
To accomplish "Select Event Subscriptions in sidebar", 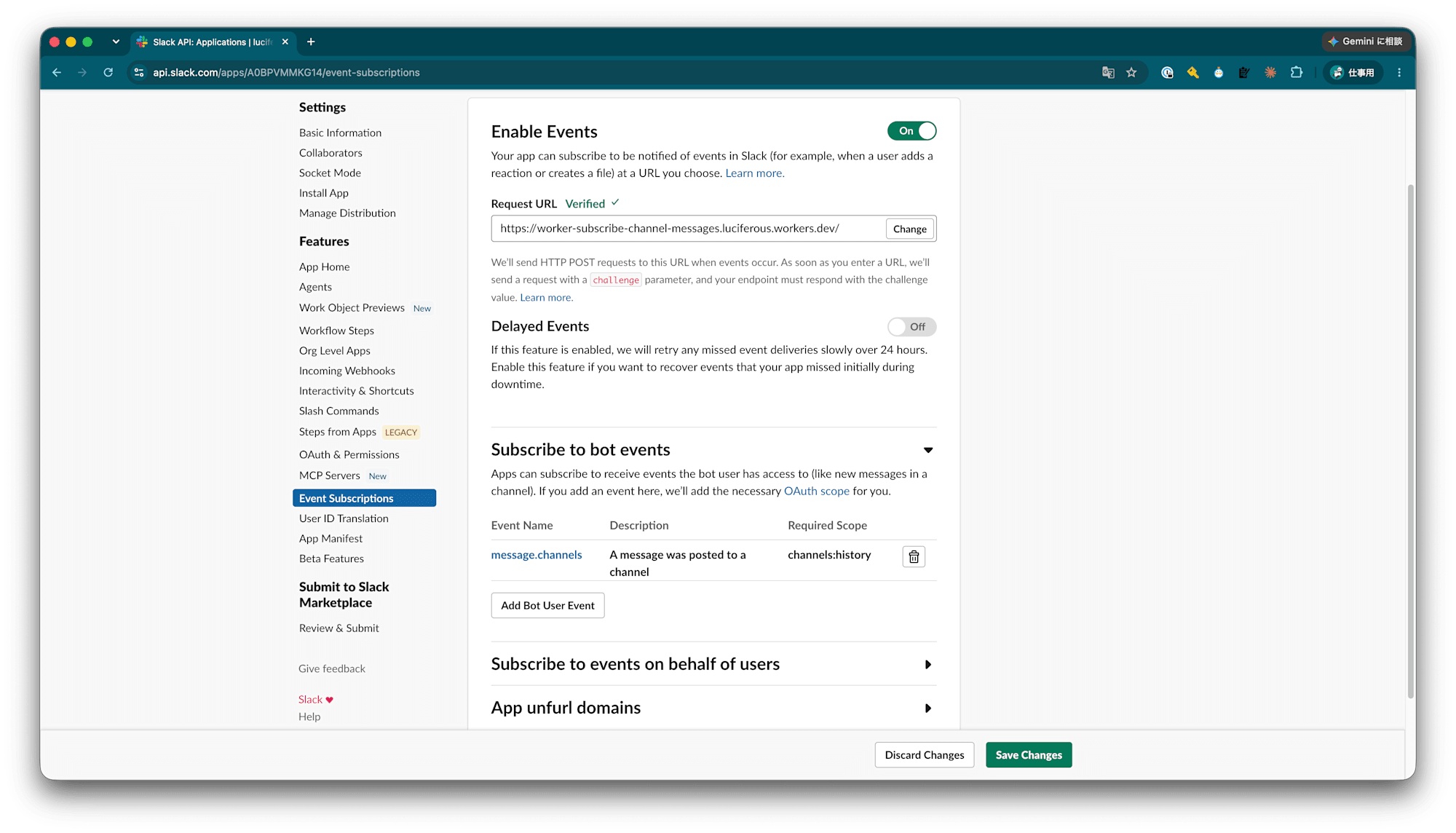I will pyautogui.click(x=364, y=498).
